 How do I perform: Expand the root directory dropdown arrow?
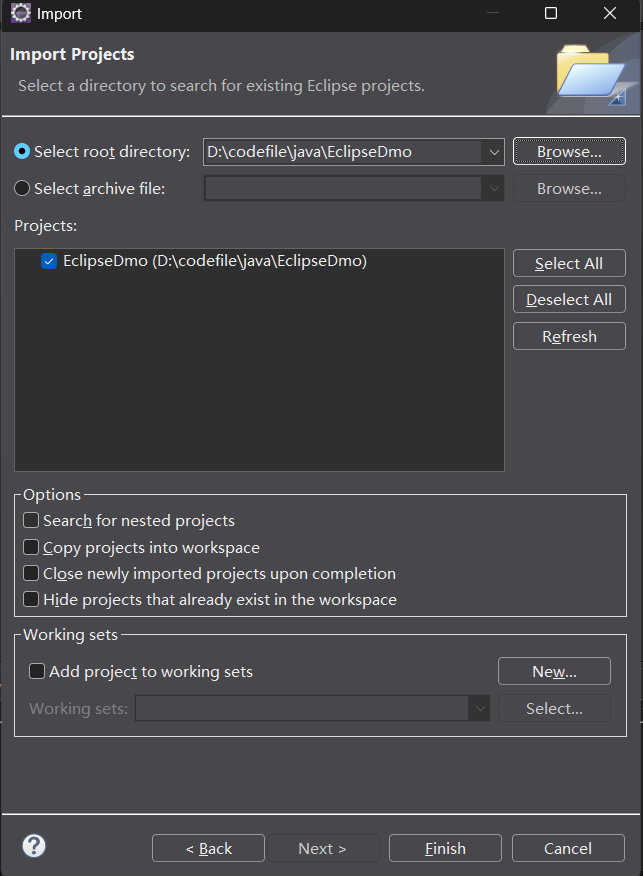click(x=494, y=152)
